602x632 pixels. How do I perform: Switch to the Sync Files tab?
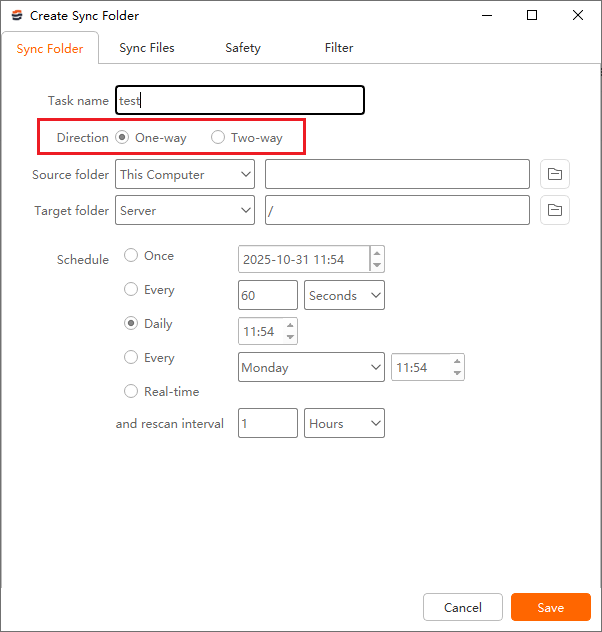[147, 48]
